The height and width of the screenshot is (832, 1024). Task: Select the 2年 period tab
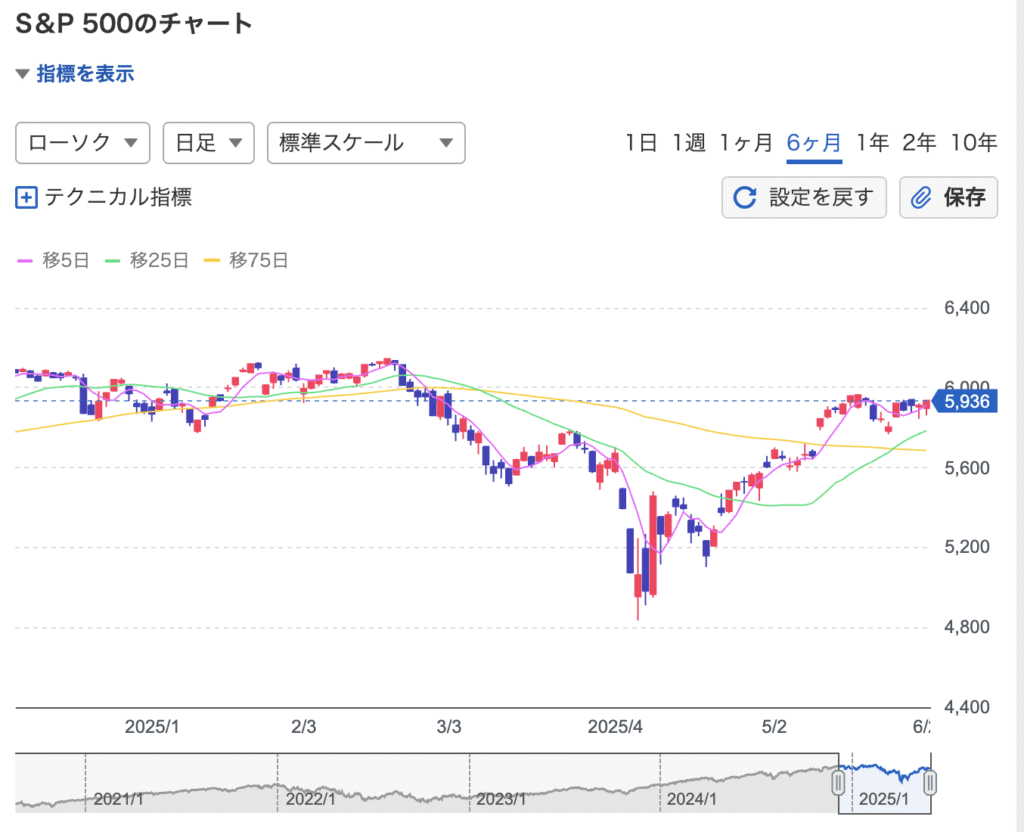click(x=920, y=142)
